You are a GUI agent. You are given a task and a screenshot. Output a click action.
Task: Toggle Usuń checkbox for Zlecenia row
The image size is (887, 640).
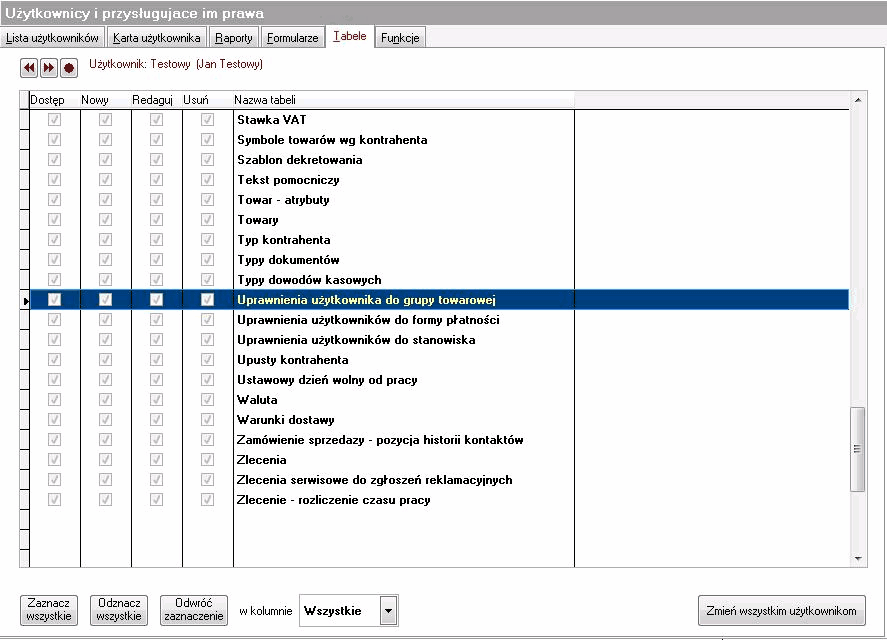(207, 459)
